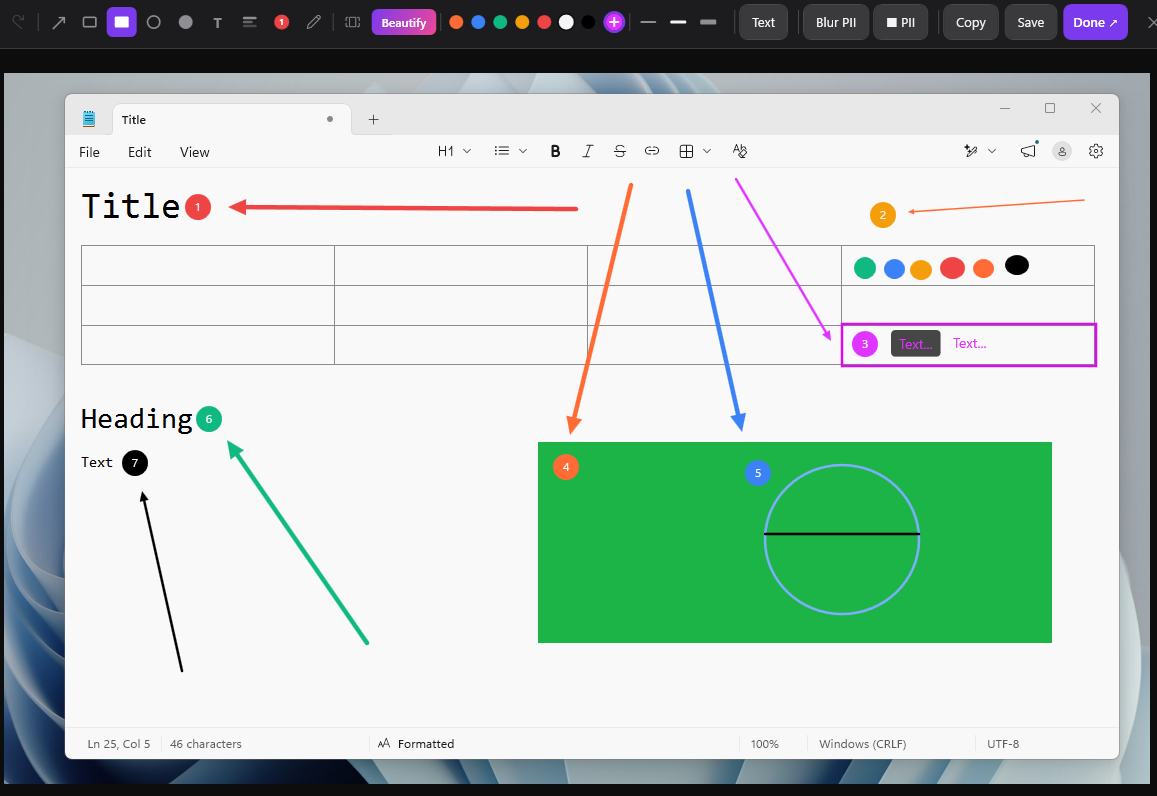Screen dimensions: 1157x796
Task: Click 46 characters in status bar
Action: [x=206, y=744]
